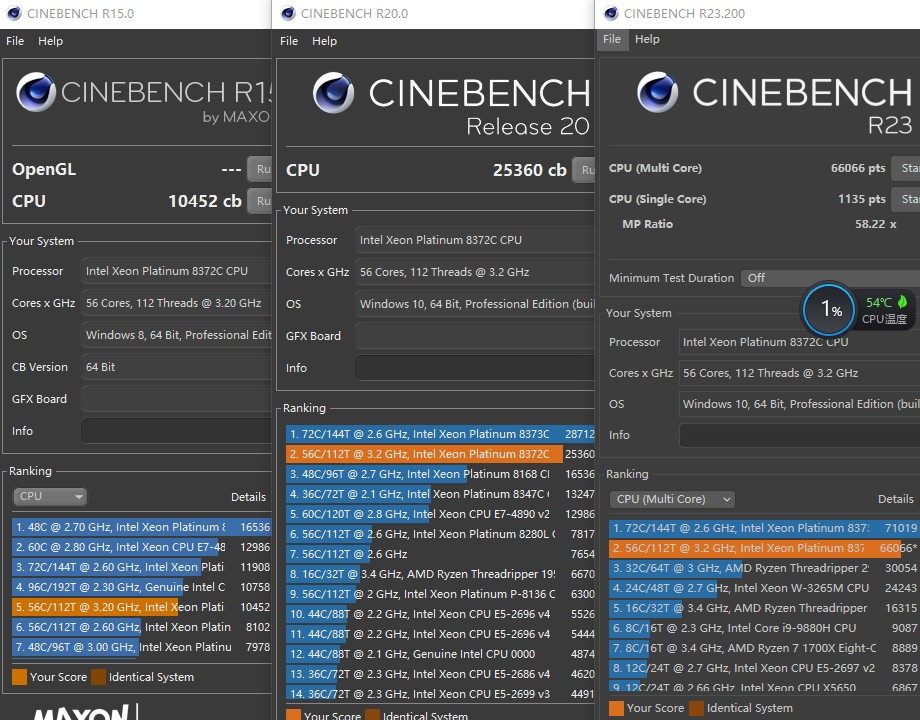Click the Processor field in Cinebench R15
The height and width of the screenshot is (720, 920).
(x=176, y=271)
